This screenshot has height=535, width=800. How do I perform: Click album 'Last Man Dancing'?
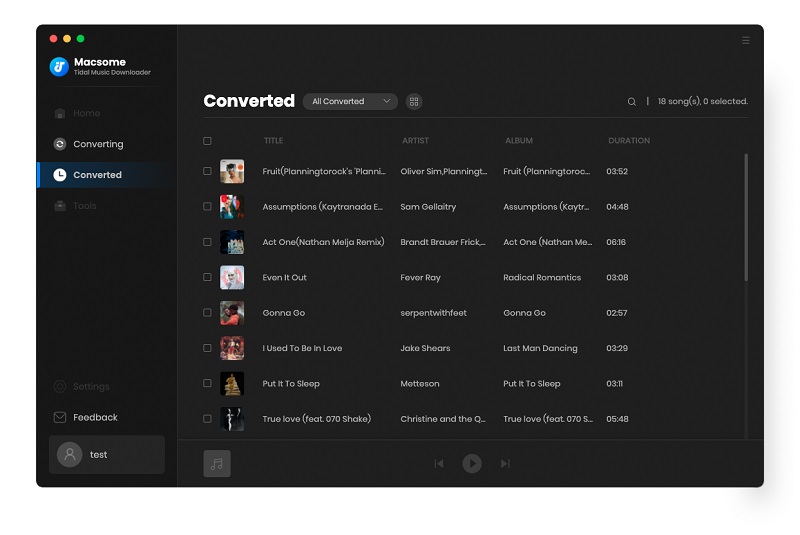(540, 348)
